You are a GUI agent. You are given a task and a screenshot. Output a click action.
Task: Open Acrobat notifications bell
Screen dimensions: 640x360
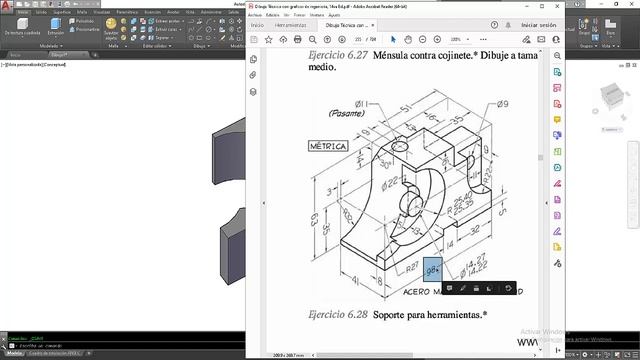508,25
